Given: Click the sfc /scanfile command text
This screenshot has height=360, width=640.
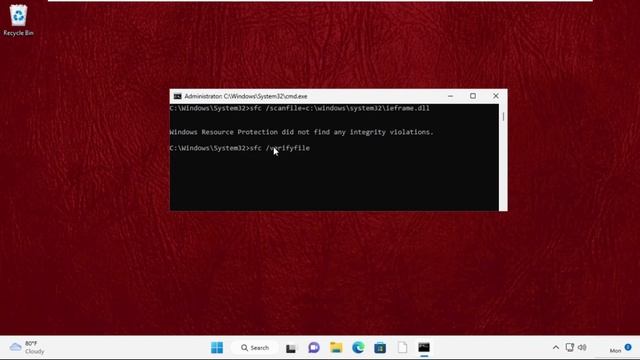Looking at the screenshot, I should click(x=340, y=108).
